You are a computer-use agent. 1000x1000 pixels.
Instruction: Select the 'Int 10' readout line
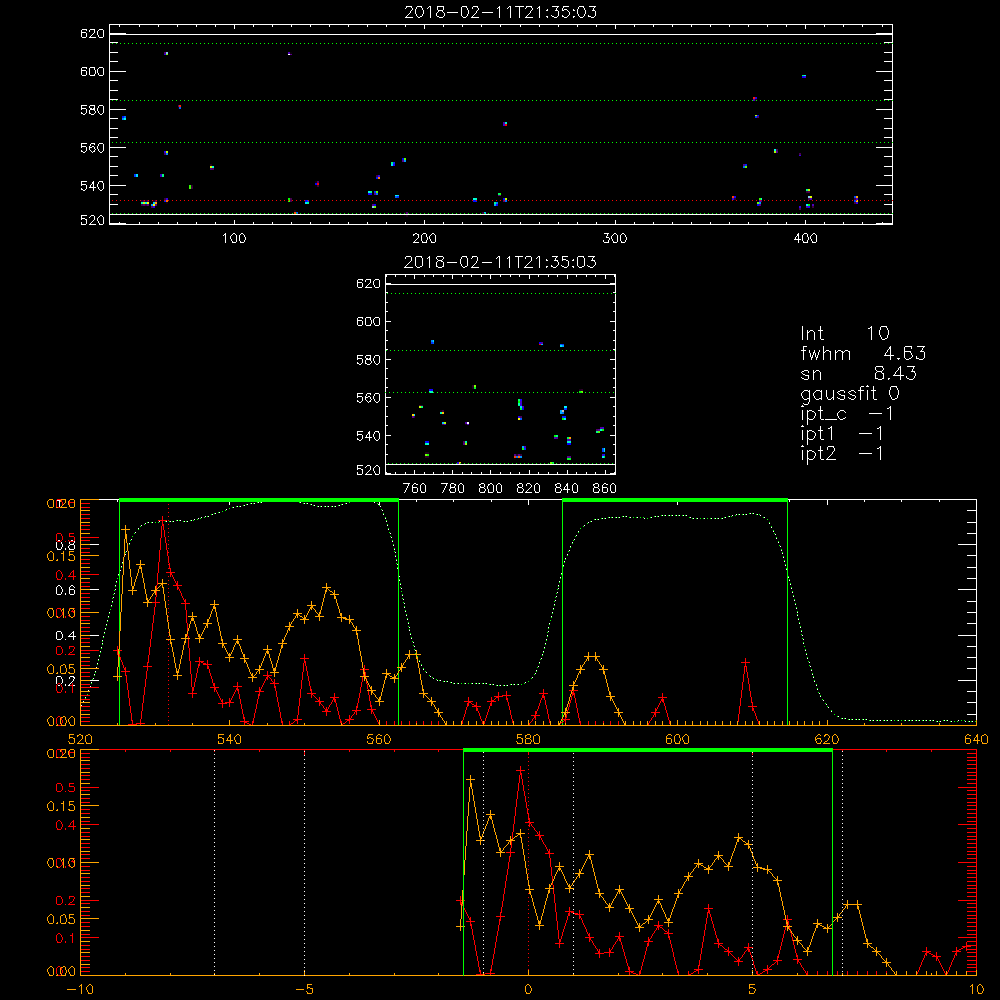point(844,333)
